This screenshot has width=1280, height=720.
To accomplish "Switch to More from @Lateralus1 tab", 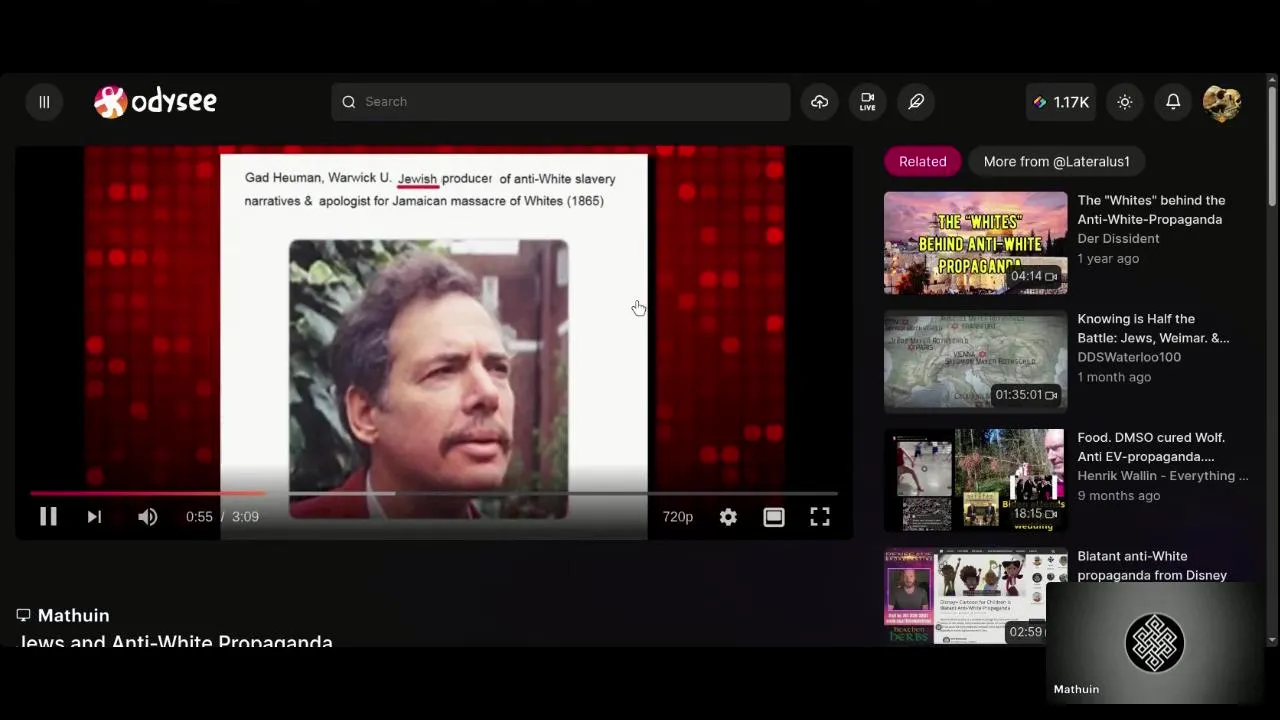I will pos(1056,162).
